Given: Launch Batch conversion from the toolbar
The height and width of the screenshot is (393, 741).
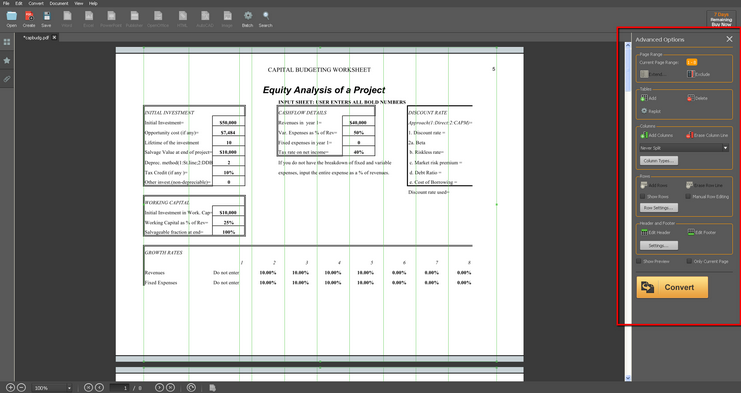Looking at the screenshot, I should pyautogui.click(x=248, y=19).
